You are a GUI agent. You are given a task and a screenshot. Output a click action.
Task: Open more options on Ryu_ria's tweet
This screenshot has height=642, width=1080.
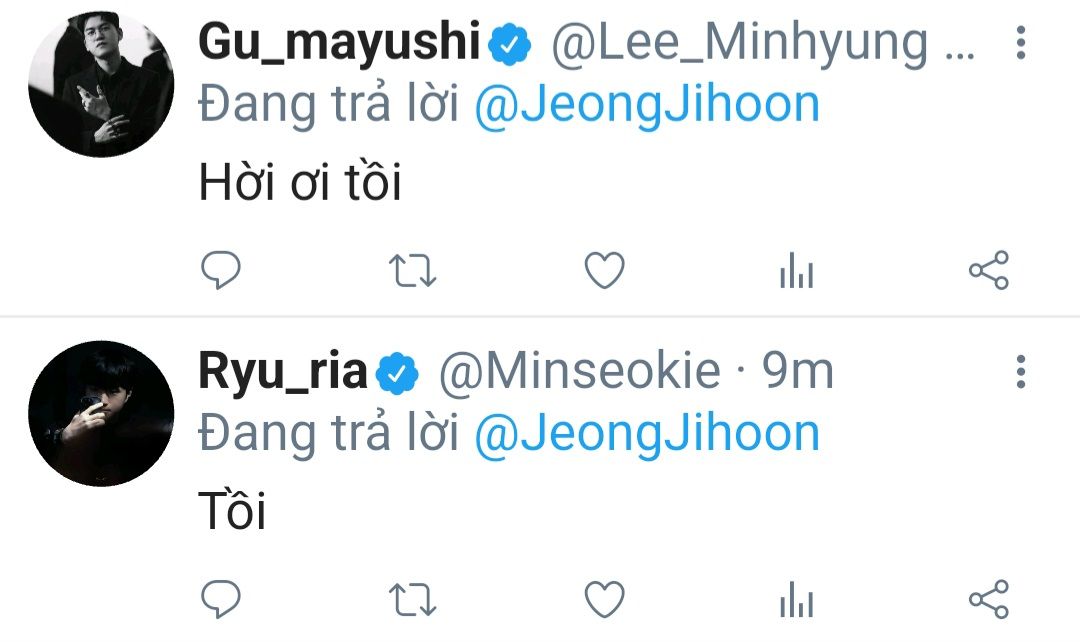(1020, 371)
